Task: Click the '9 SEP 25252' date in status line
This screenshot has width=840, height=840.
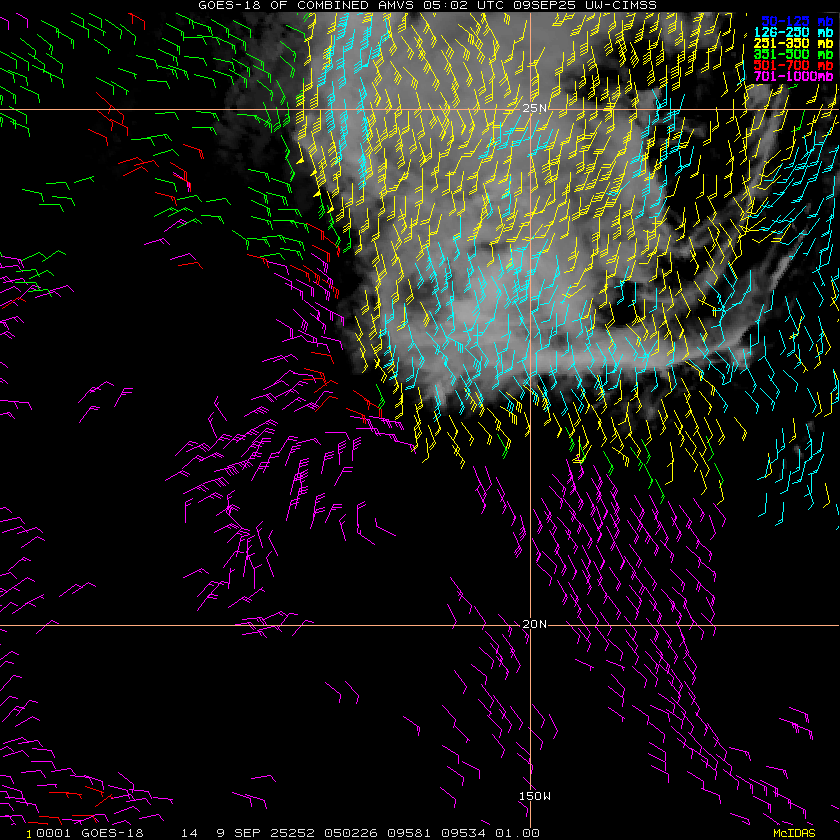Action: pyautogui.click(x=265, y=833)
